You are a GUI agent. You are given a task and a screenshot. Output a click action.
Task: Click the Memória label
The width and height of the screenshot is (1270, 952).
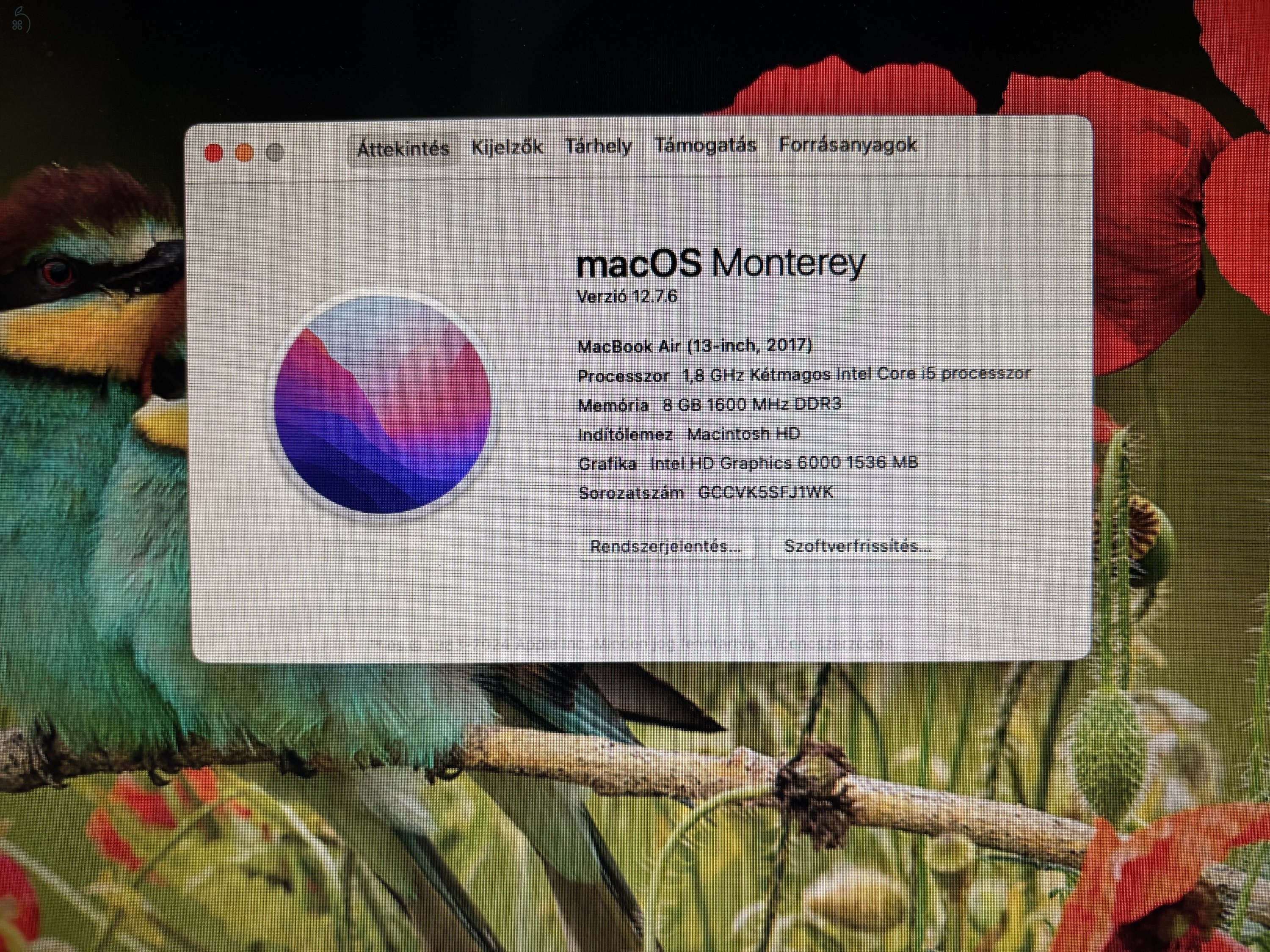(x=613, y=406)
